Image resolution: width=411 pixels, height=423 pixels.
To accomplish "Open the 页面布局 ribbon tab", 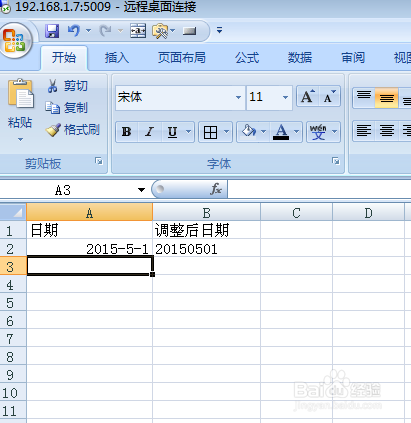I will (x=182, y=58).
